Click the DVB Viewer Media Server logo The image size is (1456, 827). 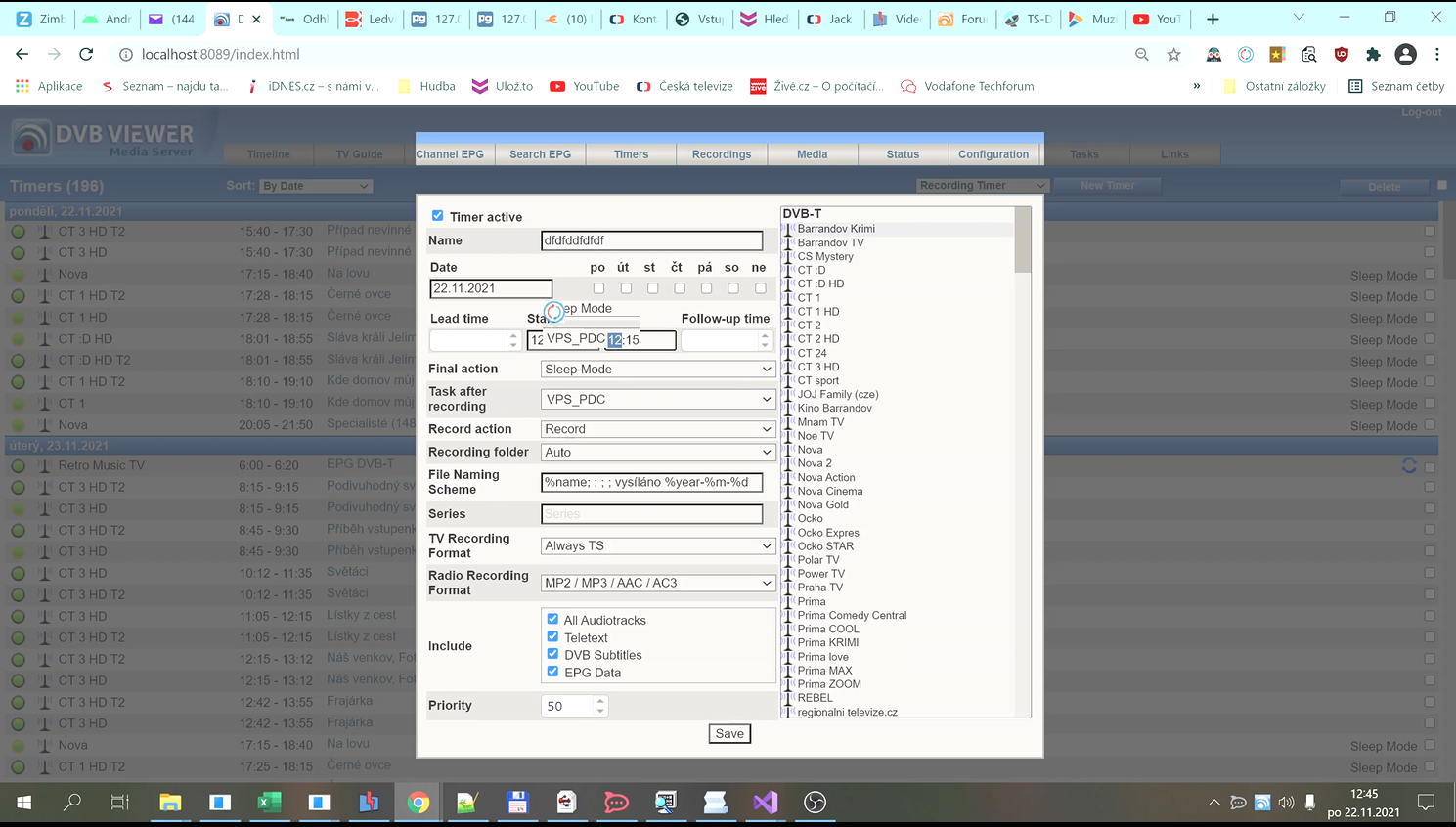(103, 139)
